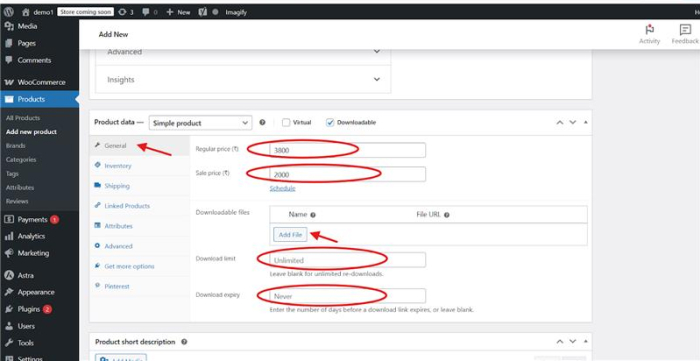Click the Regular price field
Viewport: 700px width, 361px height.
click(347, 150)
